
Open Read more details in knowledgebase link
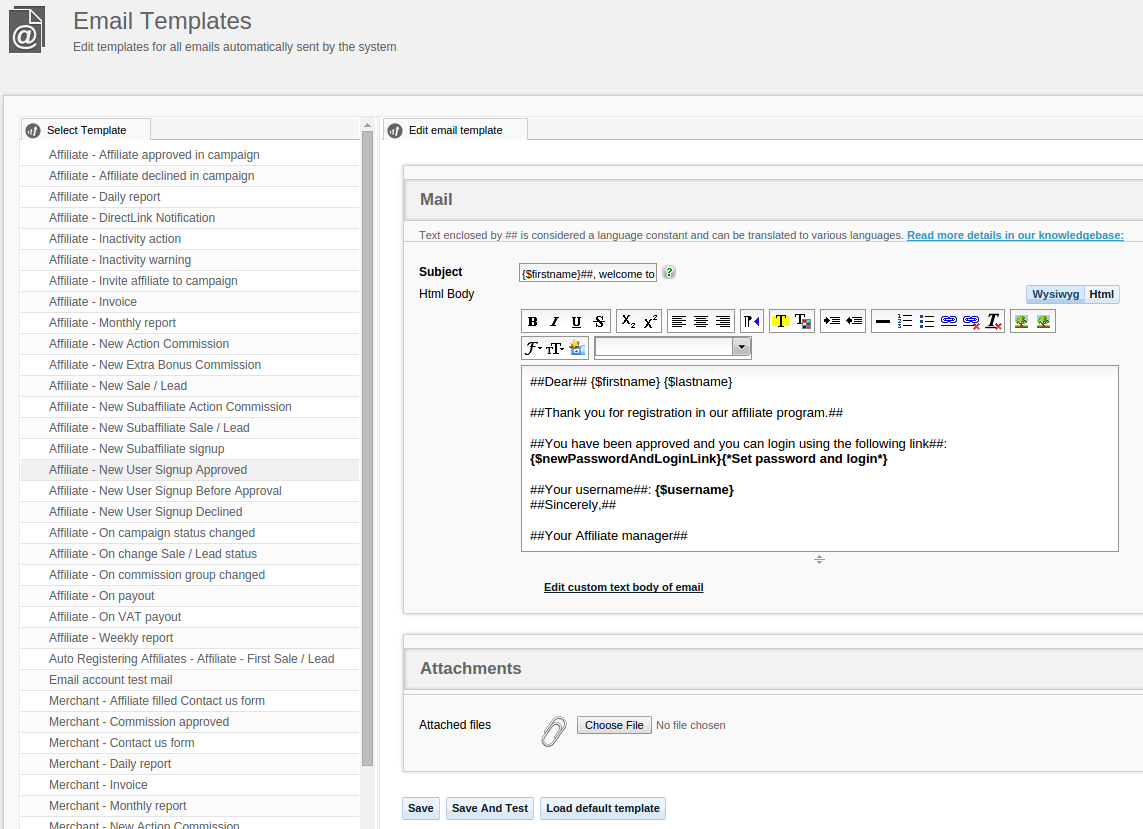coord(1015,236)
